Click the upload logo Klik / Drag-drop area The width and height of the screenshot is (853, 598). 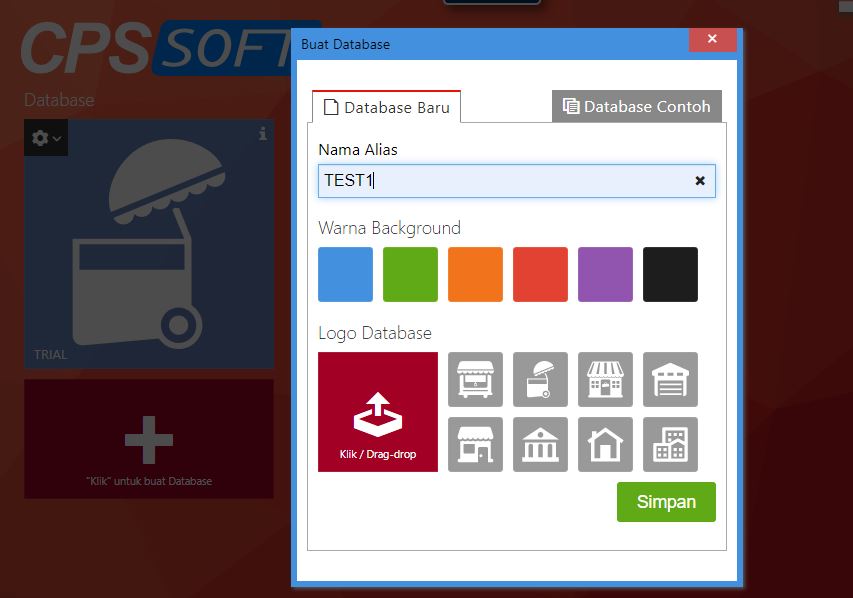(378, 412)
